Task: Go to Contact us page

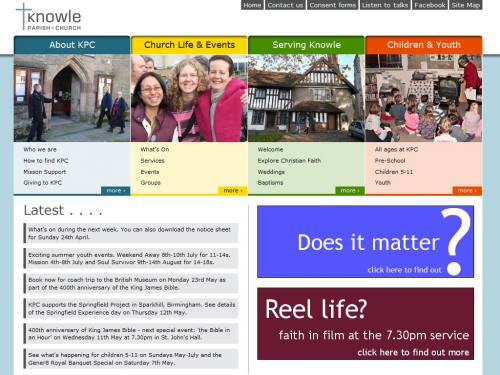Action: pyautogui.click(x=285, y=5)
